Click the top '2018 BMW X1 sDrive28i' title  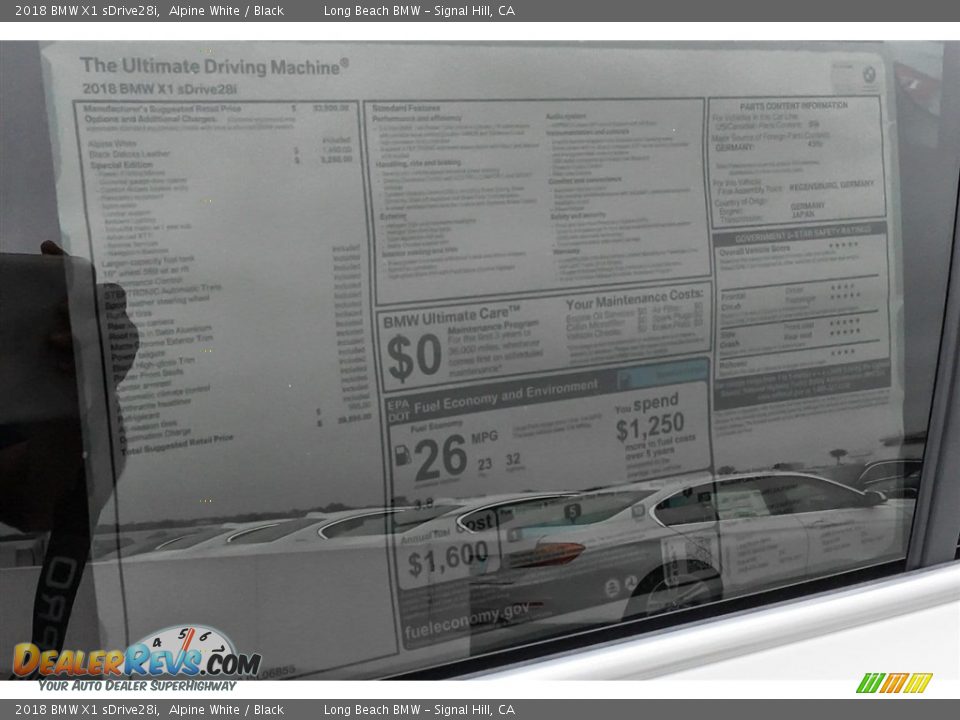coord(87,10)
